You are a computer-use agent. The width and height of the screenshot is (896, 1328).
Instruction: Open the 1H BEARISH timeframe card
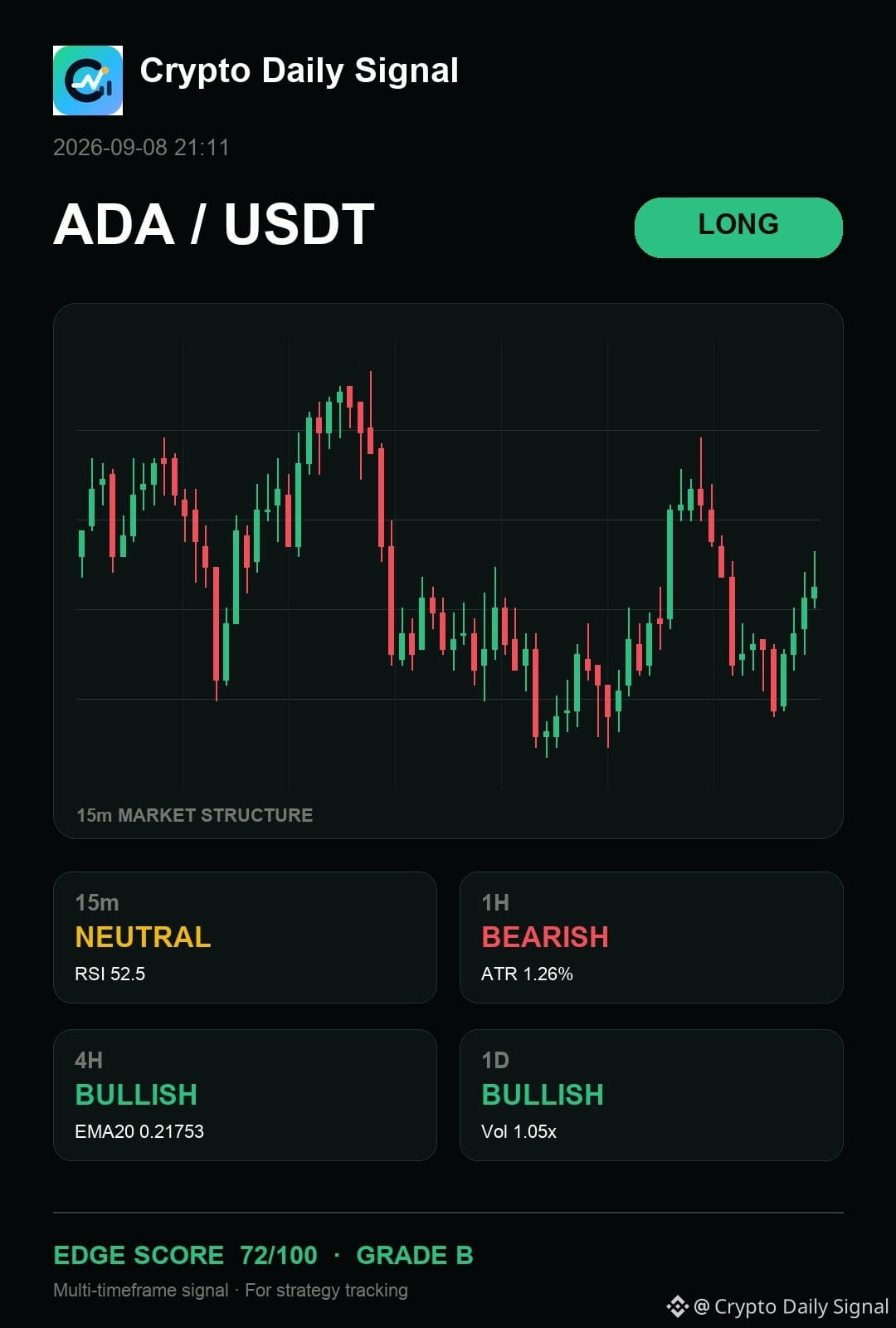[x=651, y=937]
